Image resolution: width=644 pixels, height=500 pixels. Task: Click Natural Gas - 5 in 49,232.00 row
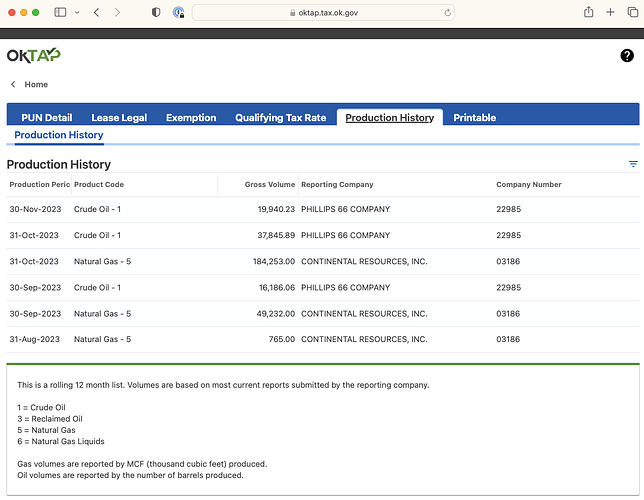pyautogui.click(x=102, y=313)
